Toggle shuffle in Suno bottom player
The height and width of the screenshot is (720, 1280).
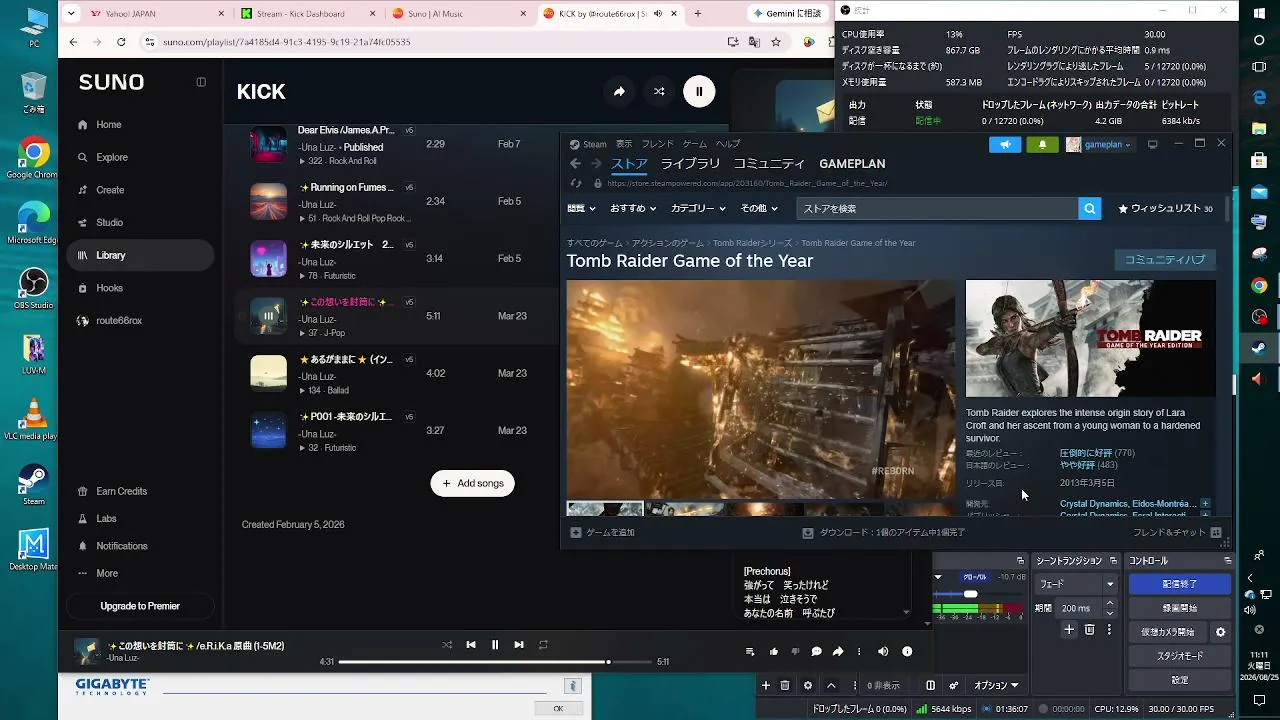click(447, 645)
